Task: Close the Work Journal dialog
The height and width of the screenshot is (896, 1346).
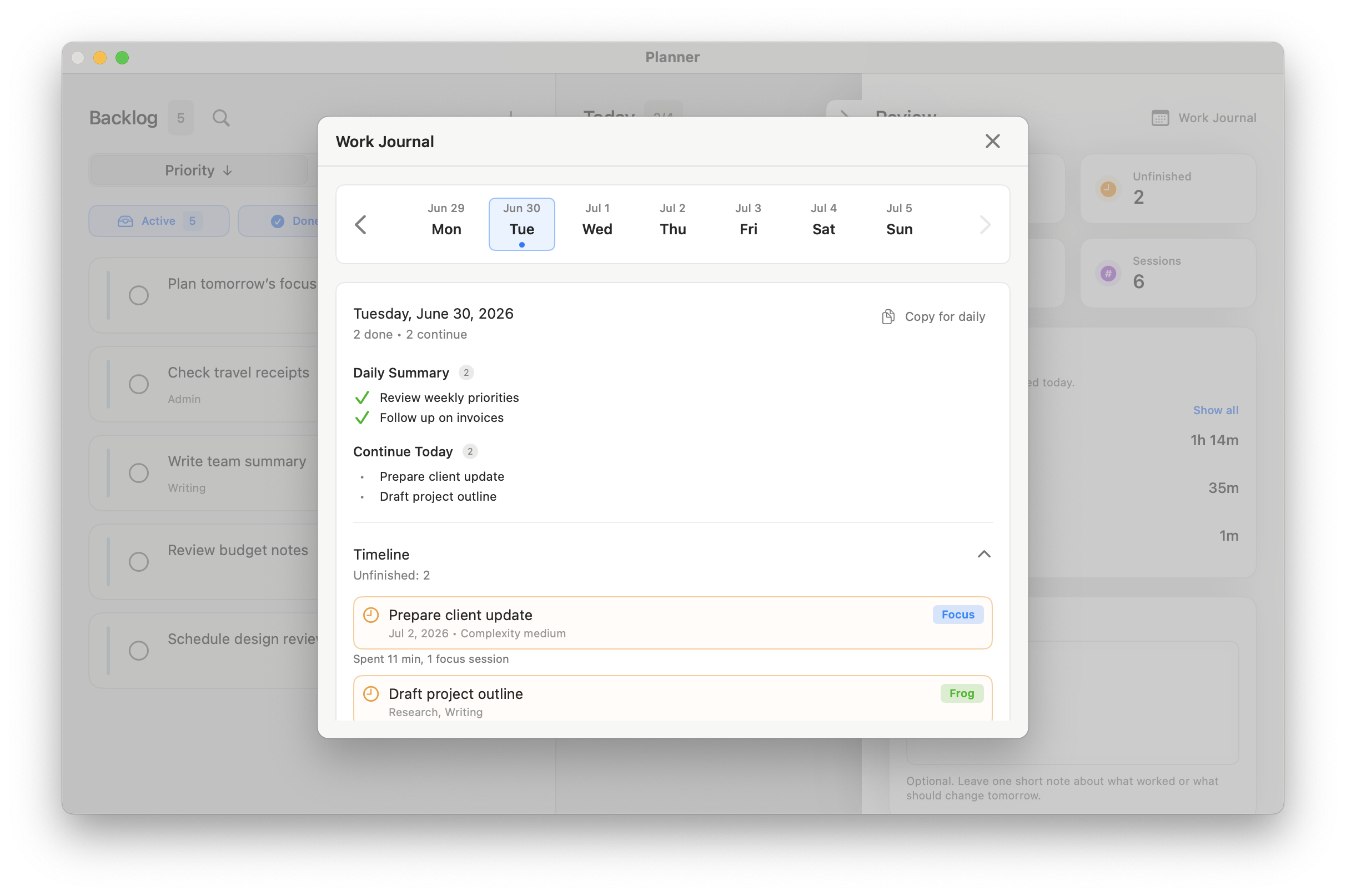Action: click(992, 141)
